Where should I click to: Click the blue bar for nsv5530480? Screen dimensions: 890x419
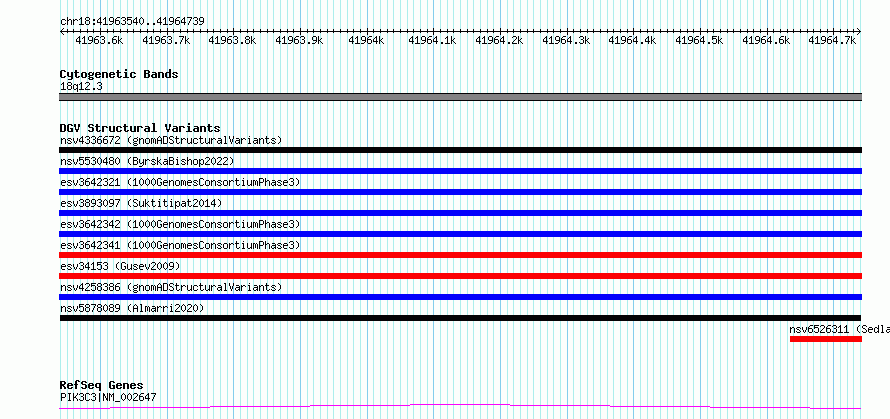(x=460, y=171)
